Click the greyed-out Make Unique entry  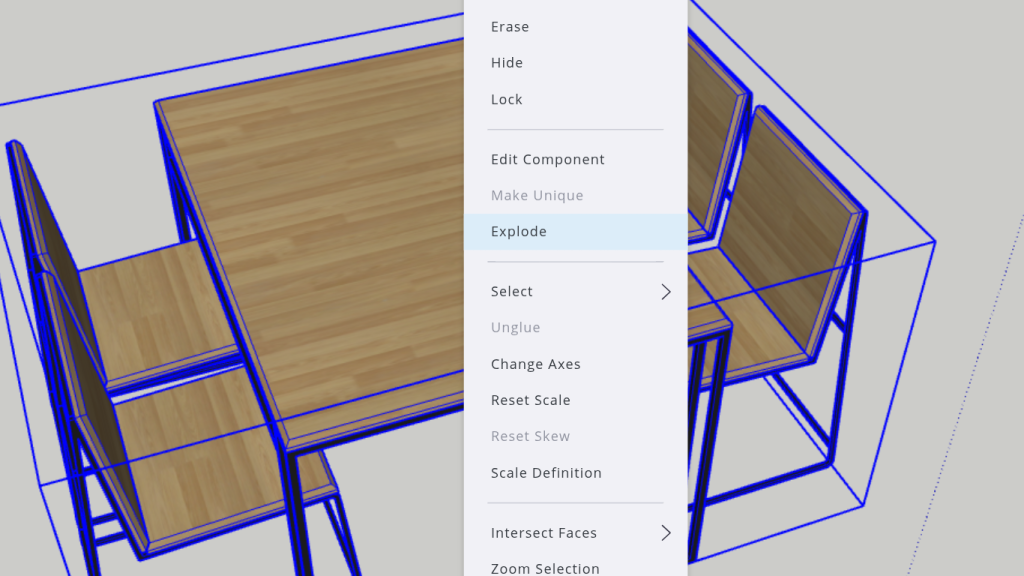click(x=537, y=196)
